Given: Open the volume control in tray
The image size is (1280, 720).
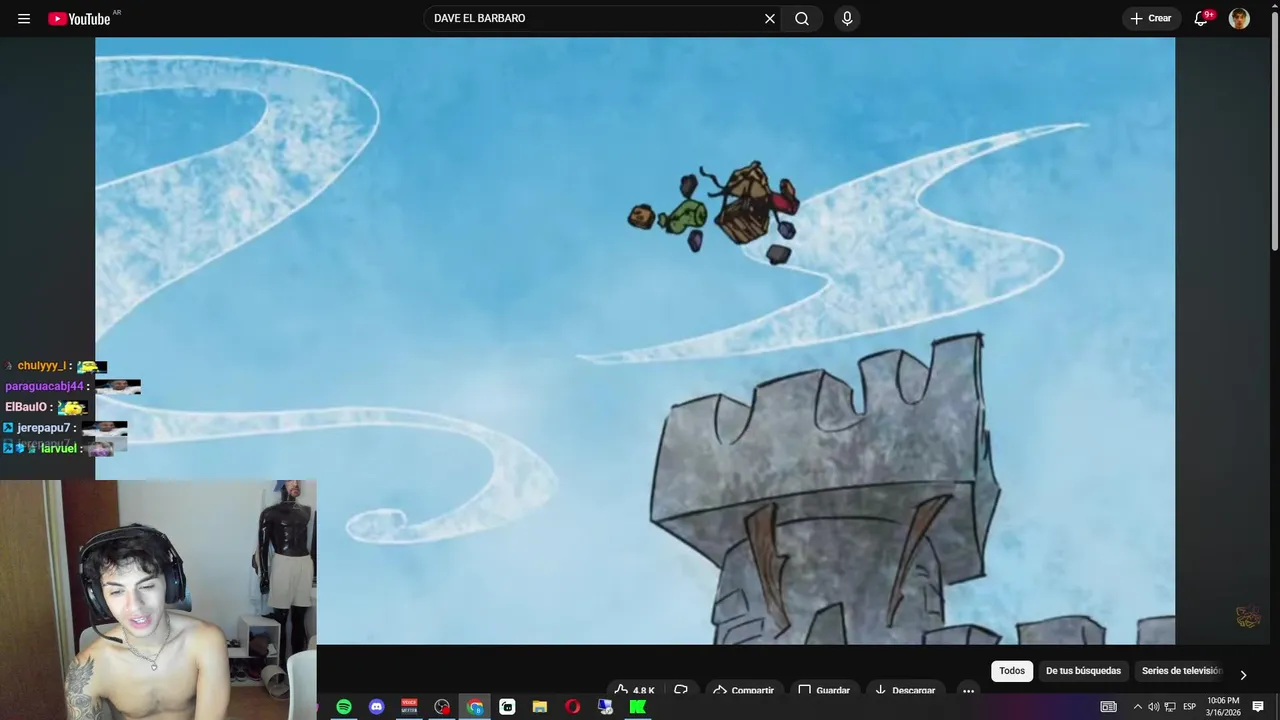Looking at the screenshot, I should (1153, 707).
